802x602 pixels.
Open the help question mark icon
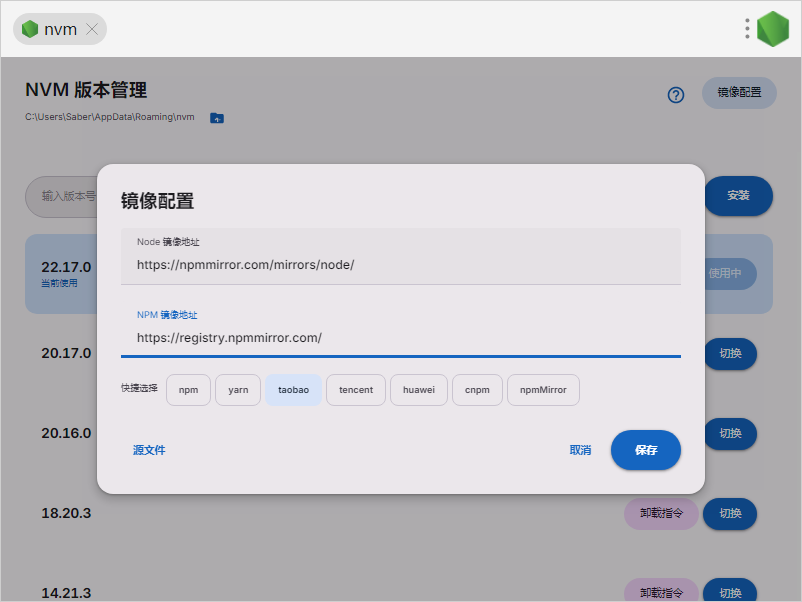(676, 95)
